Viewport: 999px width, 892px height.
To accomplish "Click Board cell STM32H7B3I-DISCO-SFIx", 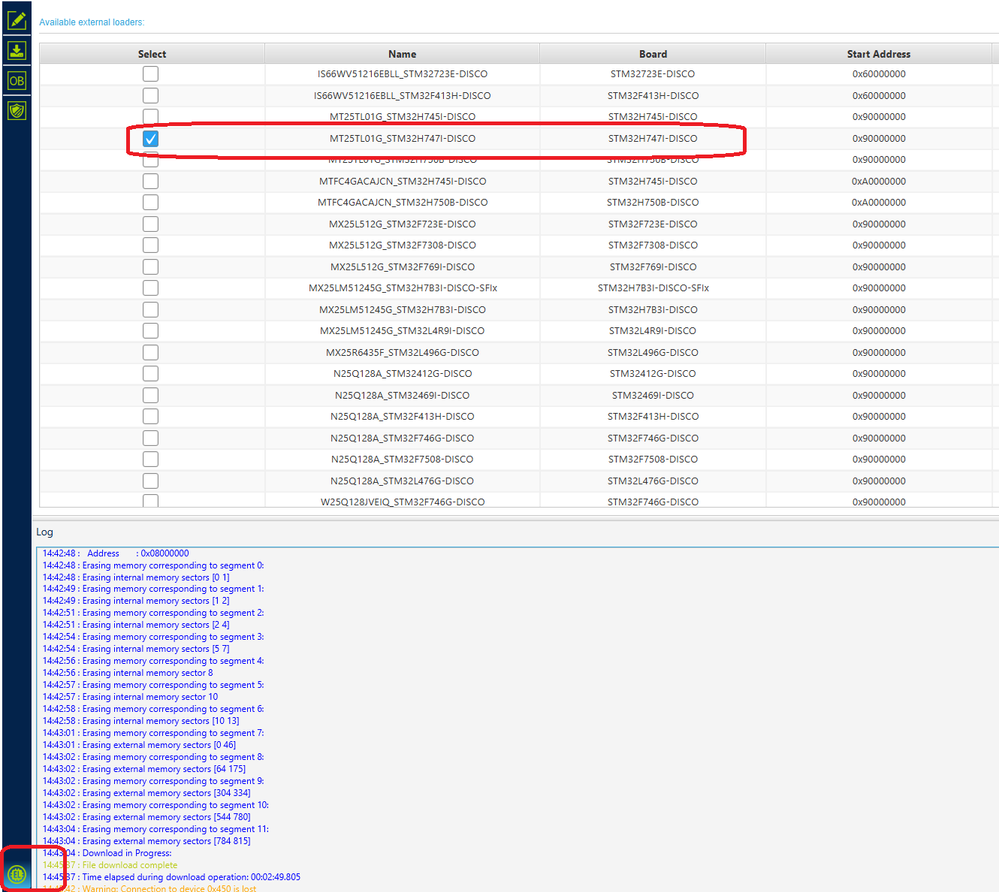I will [653, 288].
